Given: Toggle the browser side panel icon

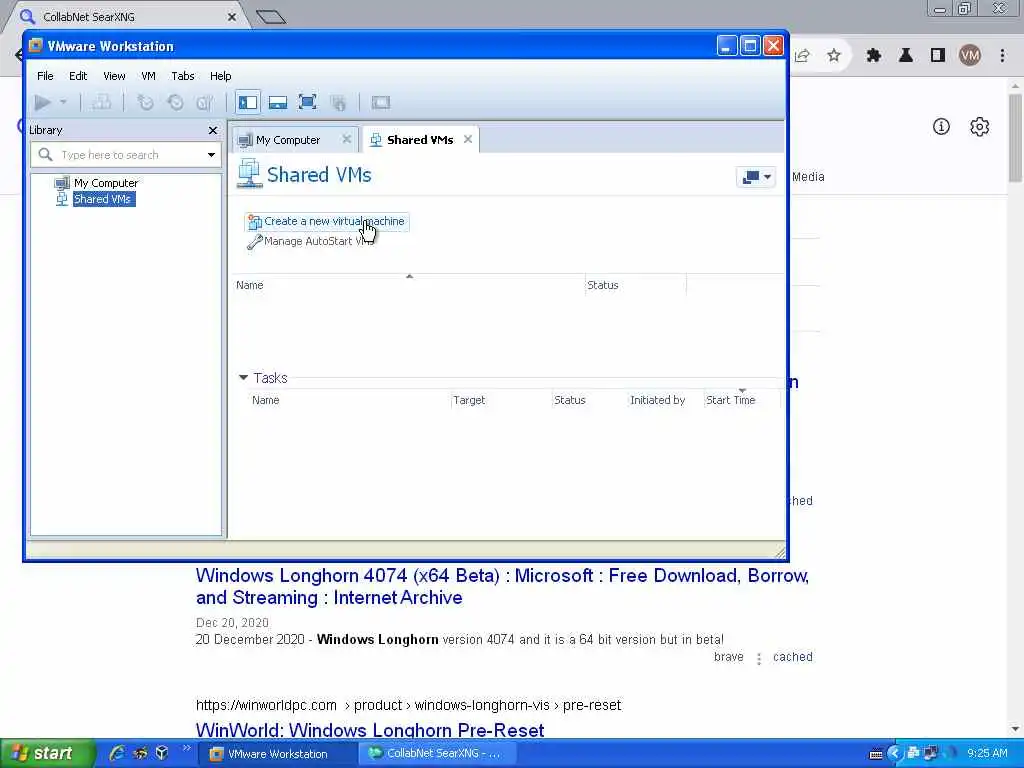Looking at the screenshot, I should pyautogui.click(x=938, y=56).
